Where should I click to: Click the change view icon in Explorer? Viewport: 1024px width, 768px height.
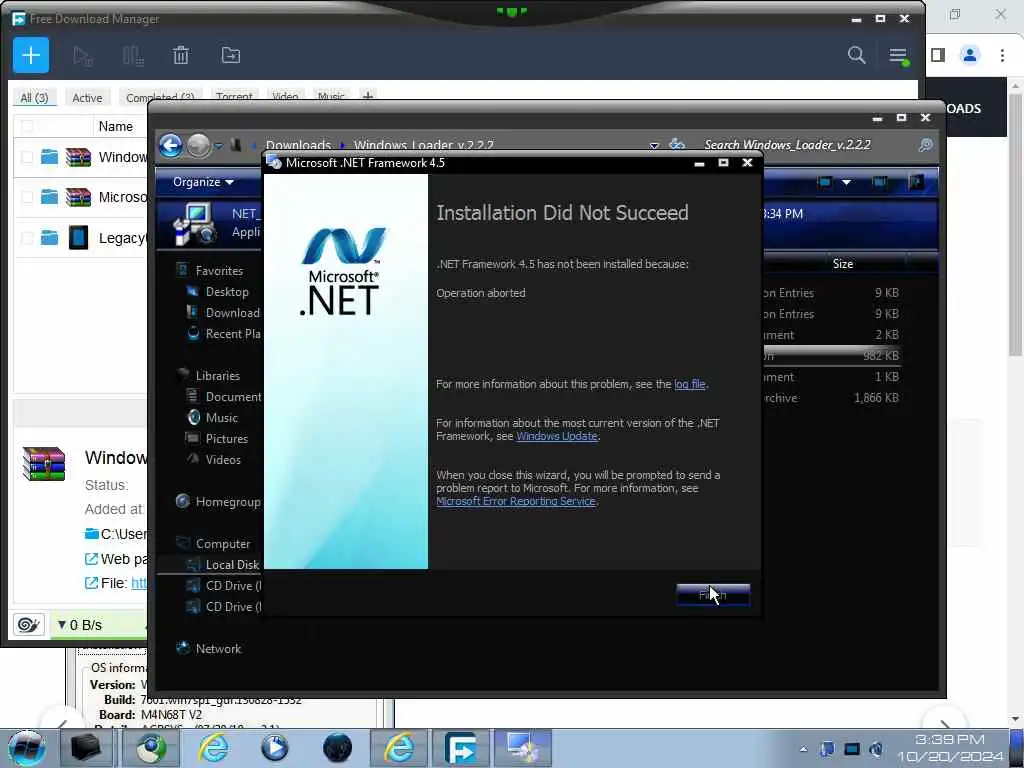[x=825, y=182]
